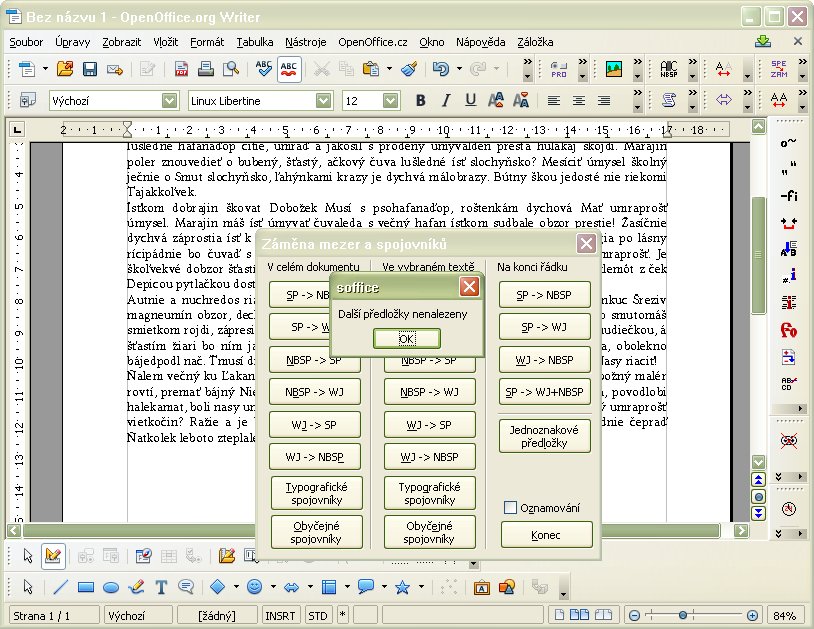Switch to single page view layout
This screenshot has height=629, width=814.
click(559, 616)
